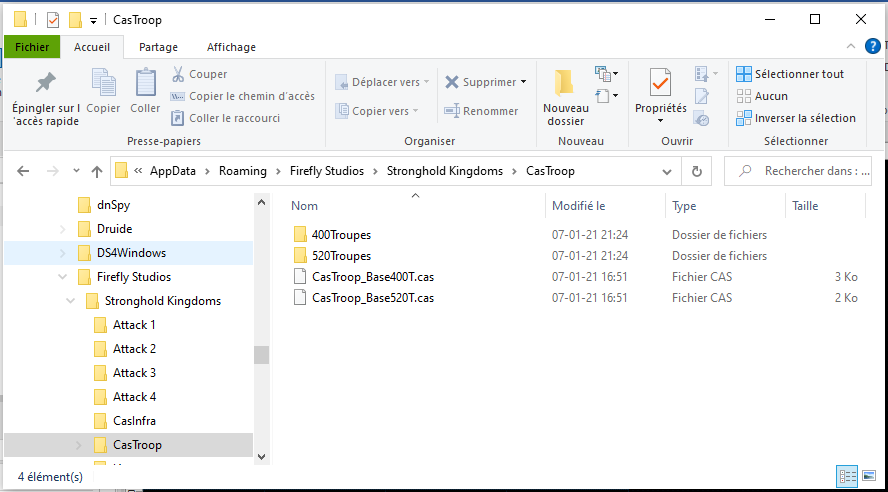
Task: Click the Copier icon in ribbon
Action: click(103, 84)
